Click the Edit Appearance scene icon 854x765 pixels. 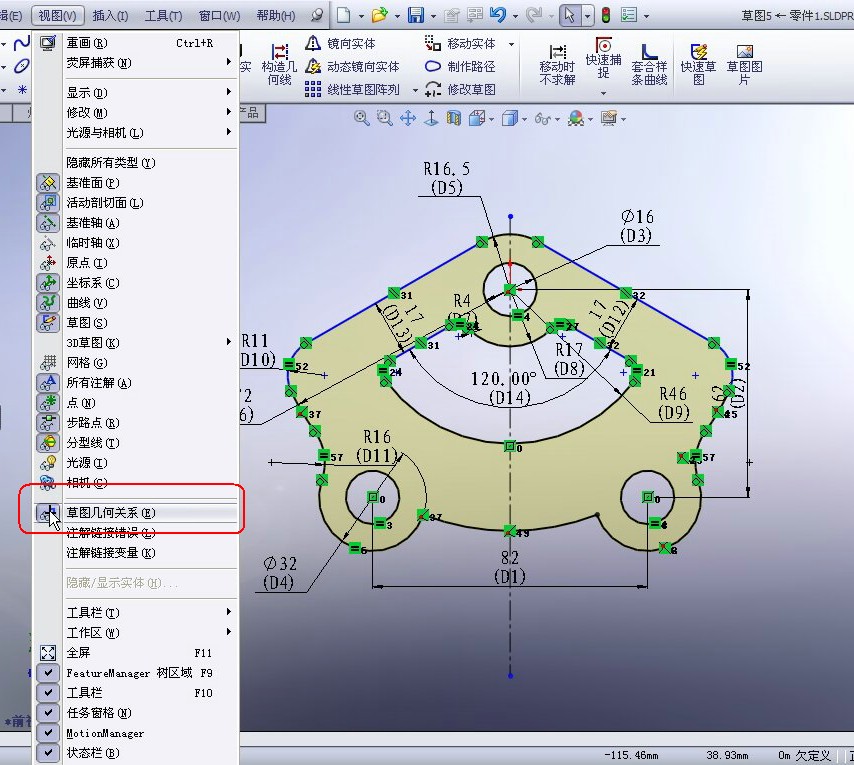(x=576, y=118)
